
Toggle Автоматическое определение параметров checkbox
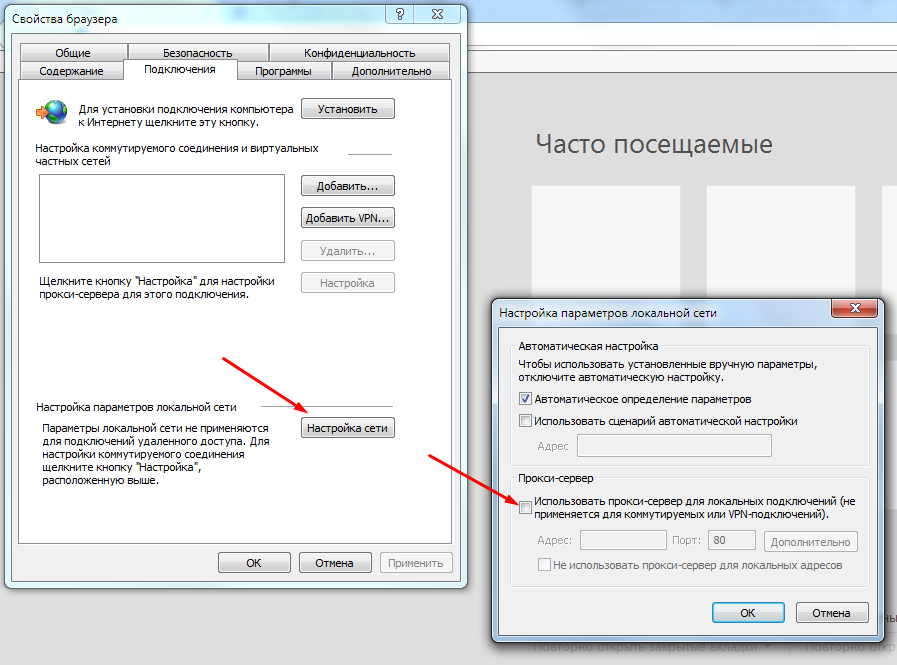pyautogui.click(x=526, y=399)
